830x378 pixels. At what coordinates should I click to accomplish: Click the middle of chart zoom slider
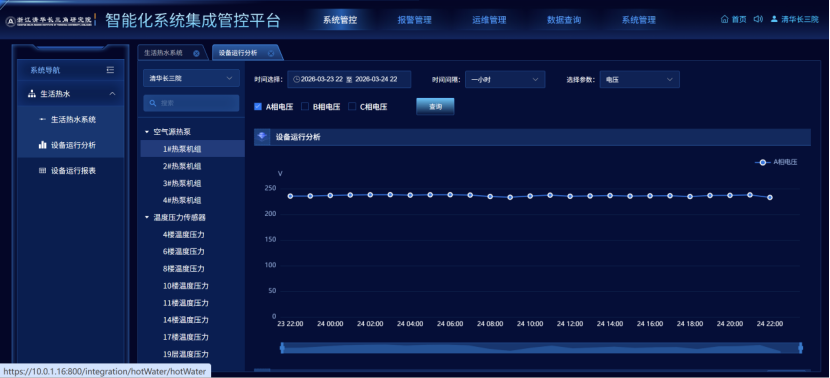541,348
